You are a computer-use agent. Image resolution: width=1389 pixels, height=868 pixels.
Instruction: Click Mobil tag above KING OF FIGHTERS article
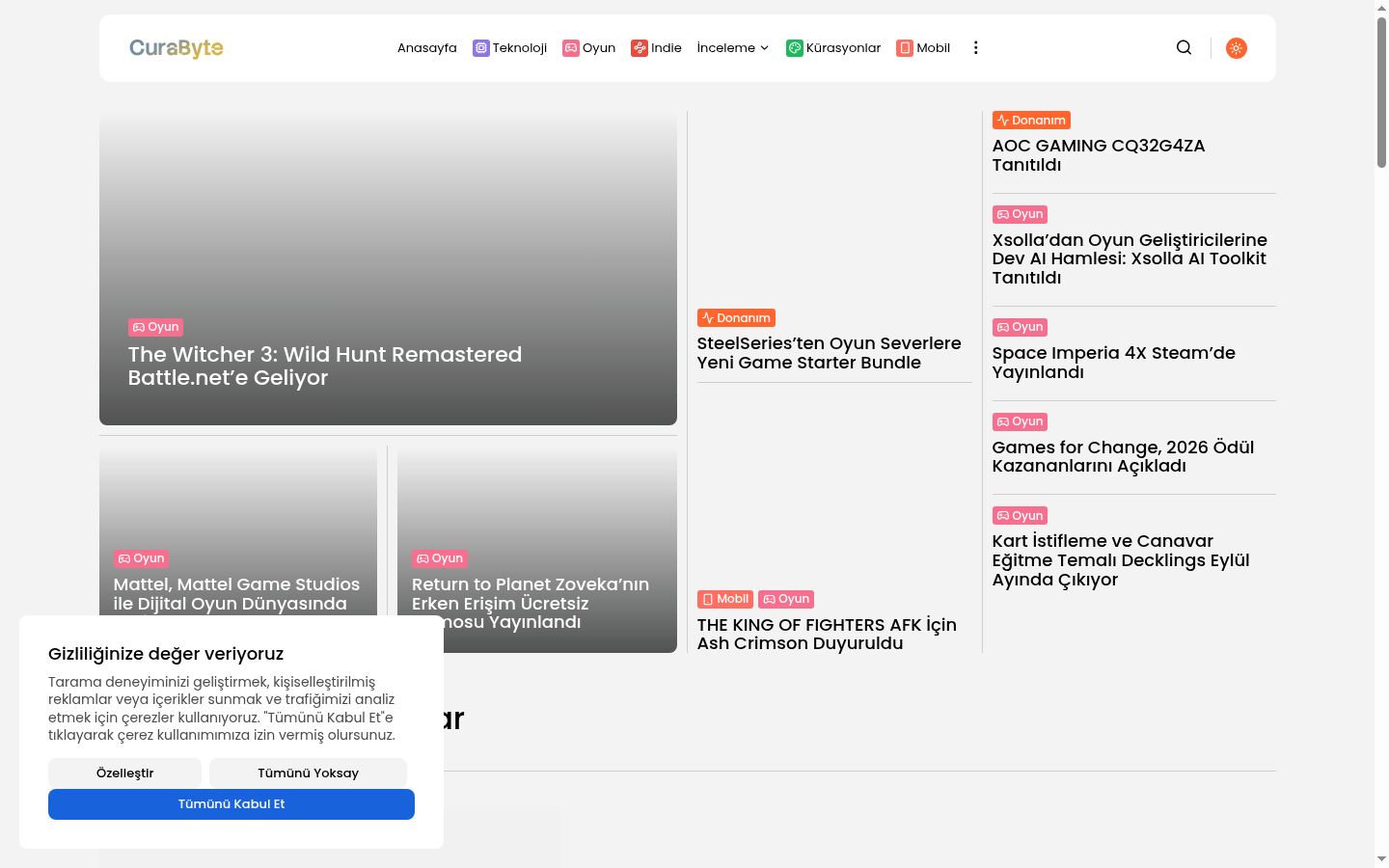click(x=725, y=599)
